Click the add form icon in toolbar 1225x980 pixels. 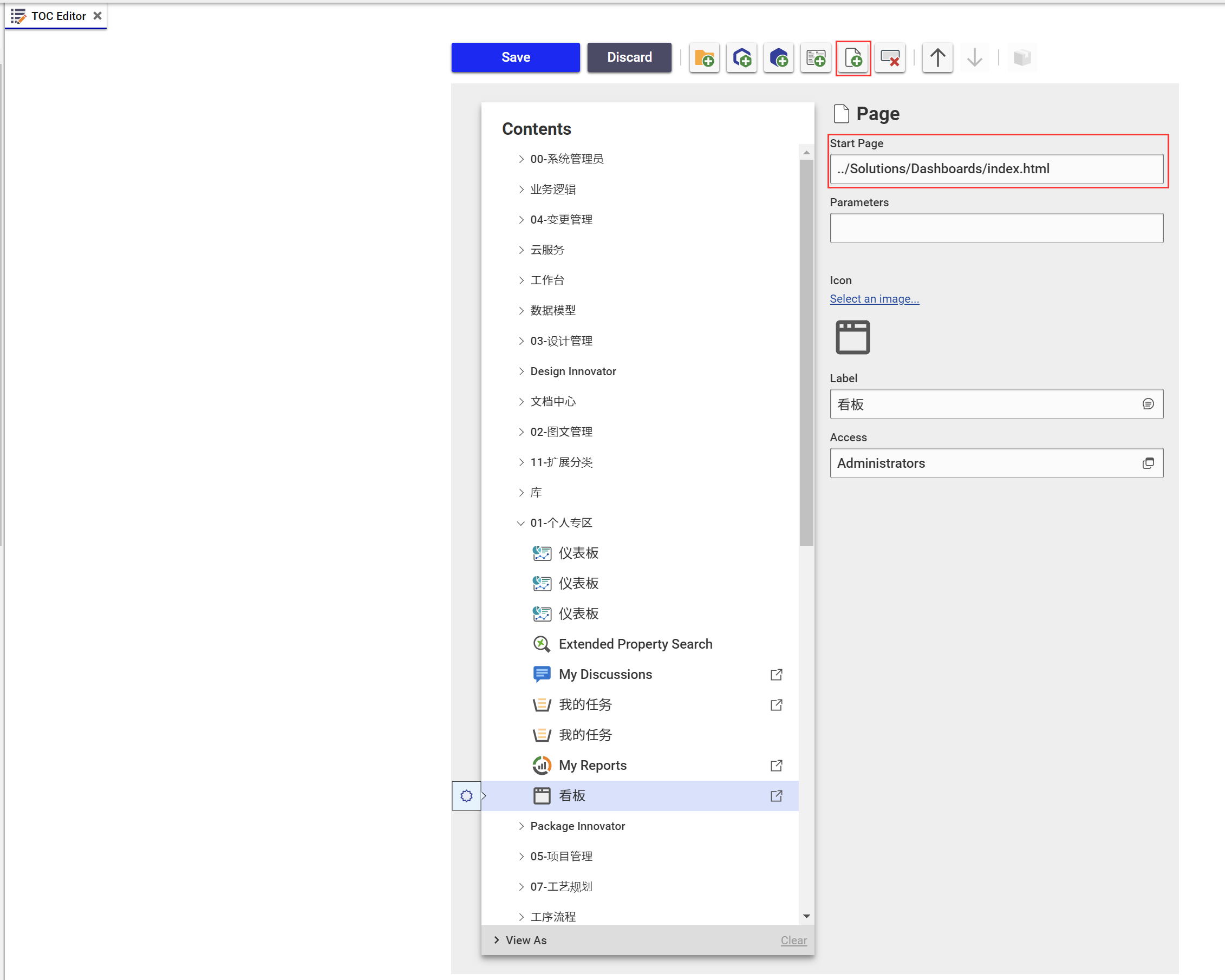click(816, 57)
